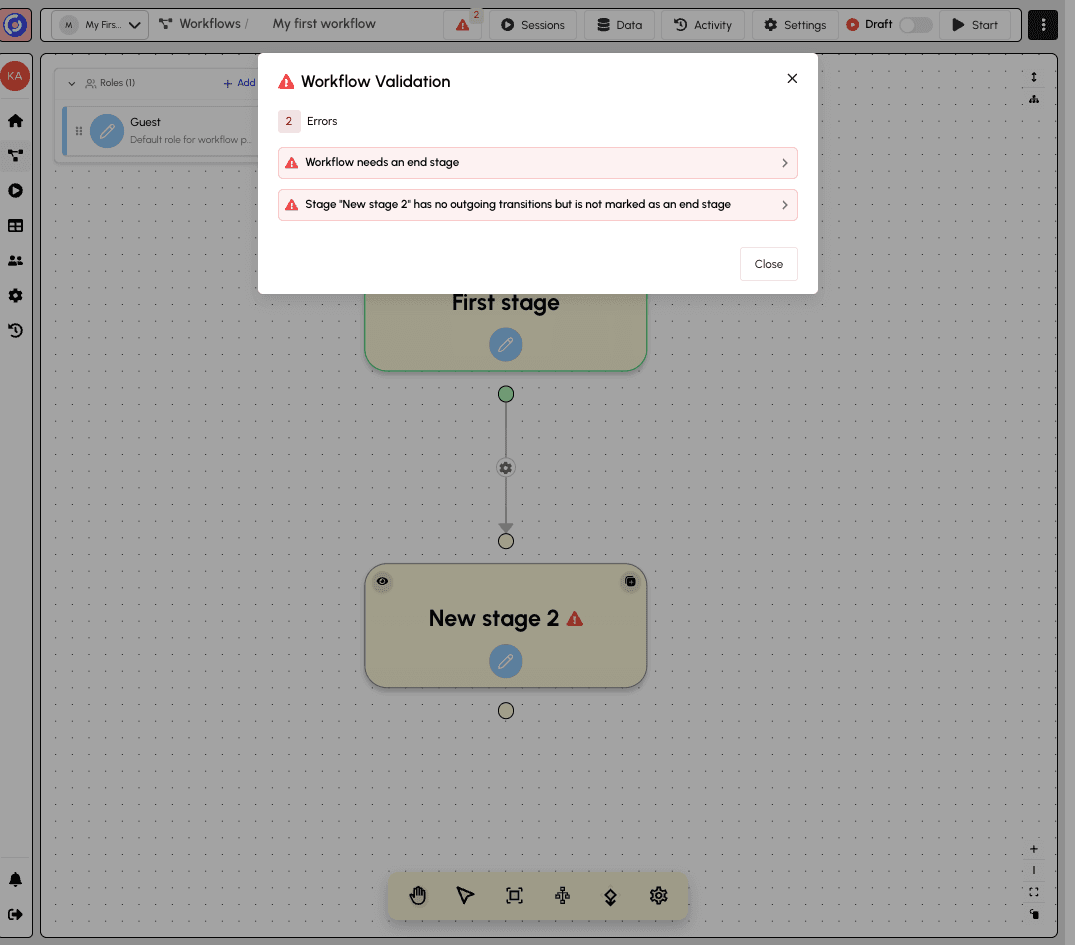Screen dimensions: 1075x945
Task: Click the transition gear between the two stages
Action: click(506, 467)
